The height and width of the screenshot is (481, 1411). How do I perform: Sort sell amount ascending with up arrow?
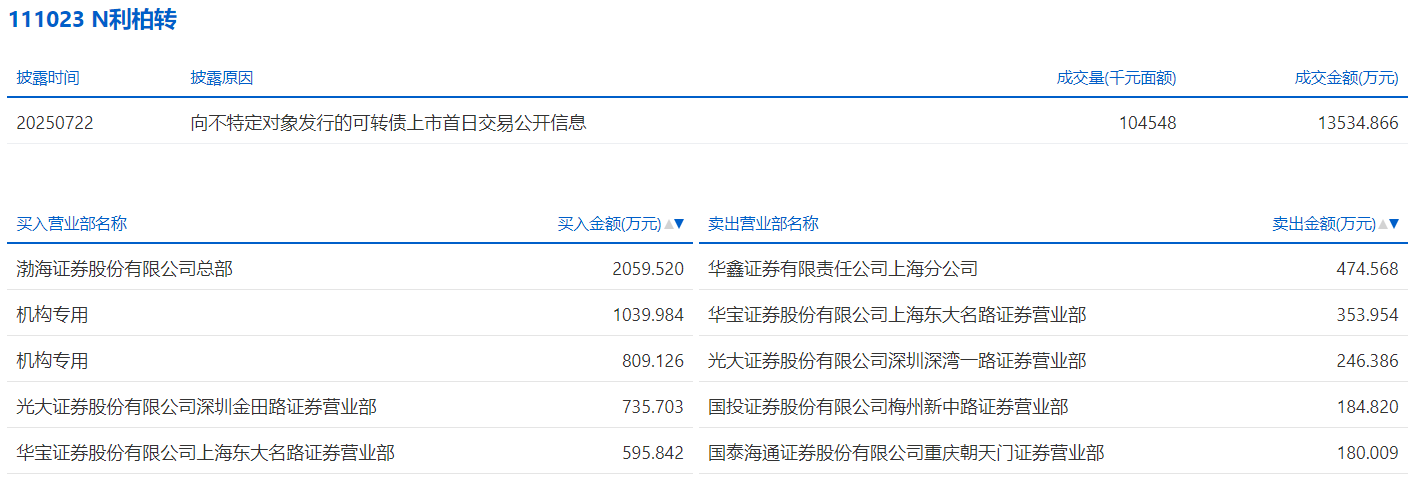click(1383, 224)
